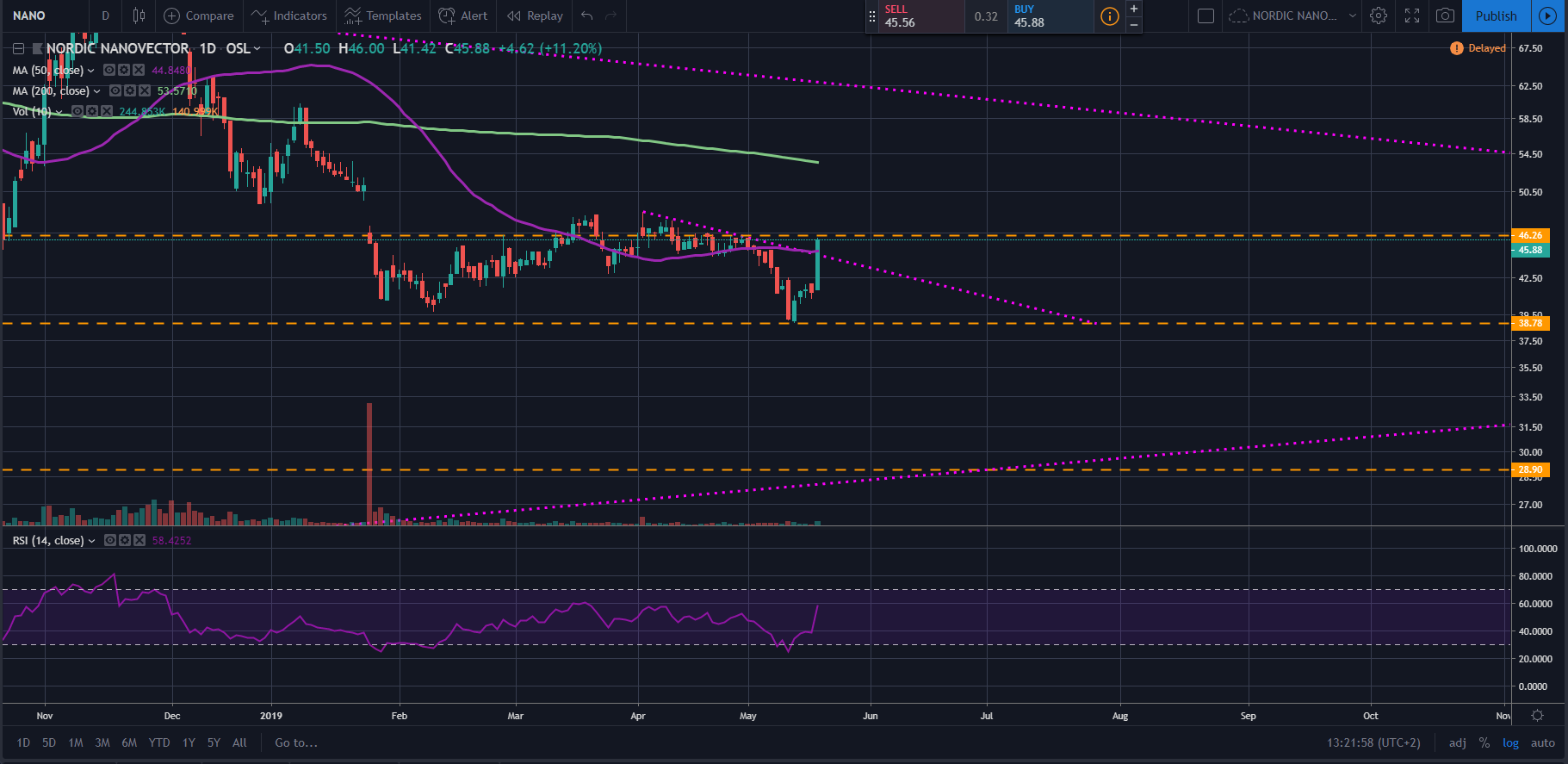The image size is (1568, 764).
Task: Remove the RSI indicator
Action: [139, 540]
